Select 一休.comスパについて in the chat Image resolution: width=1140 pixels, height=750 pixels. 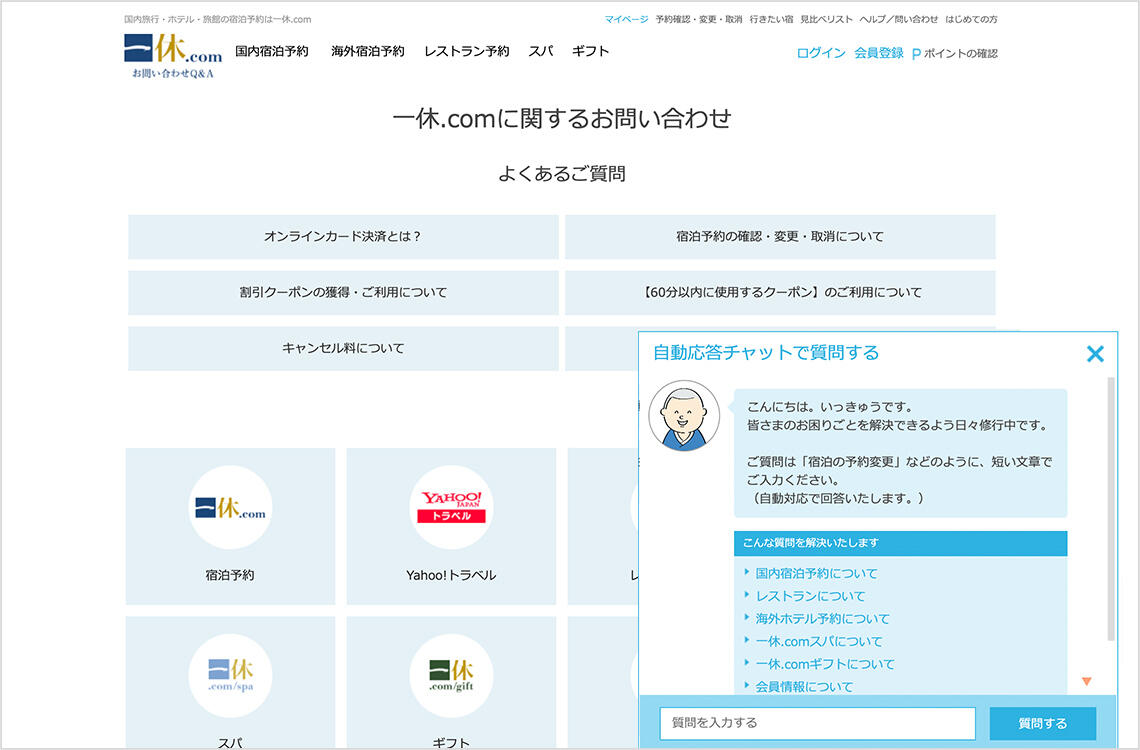pos(819,641)
